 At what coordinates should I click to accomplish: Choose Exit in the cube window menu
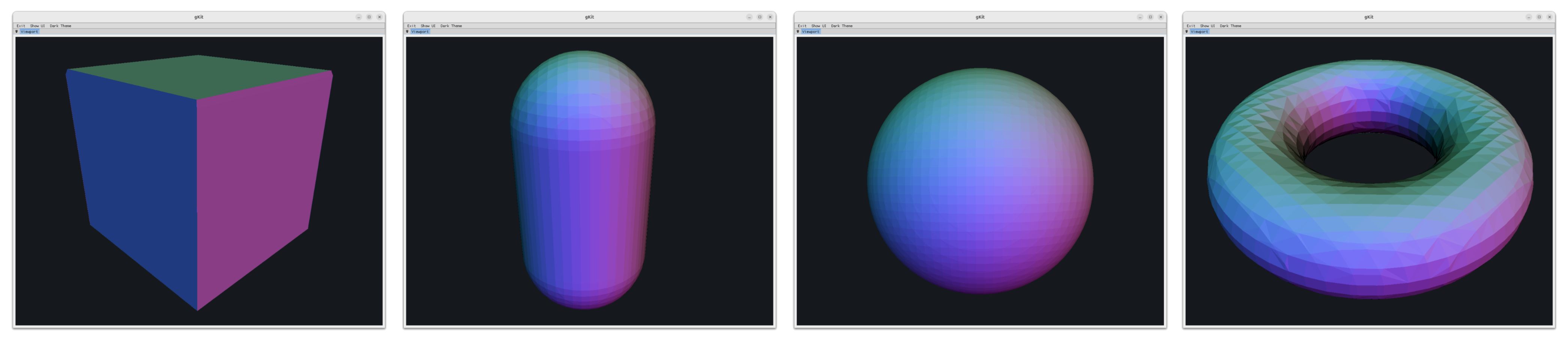click(21, 26)
